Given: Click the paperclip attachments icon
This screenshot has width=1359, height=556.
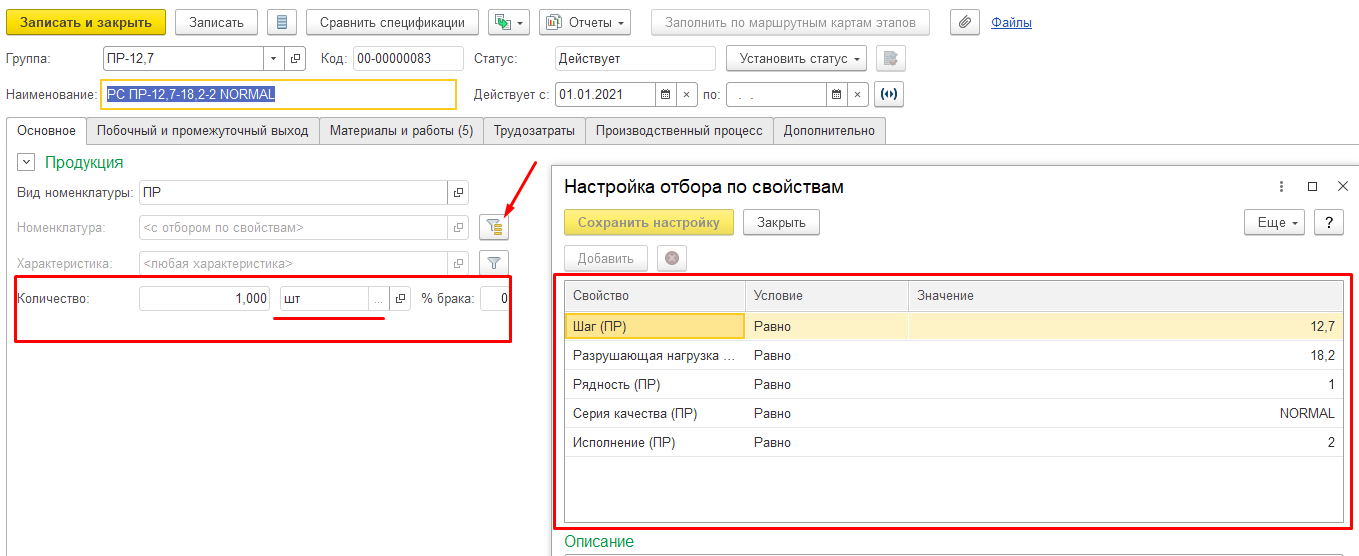Looking at the screenshot, I should point(964,22).
